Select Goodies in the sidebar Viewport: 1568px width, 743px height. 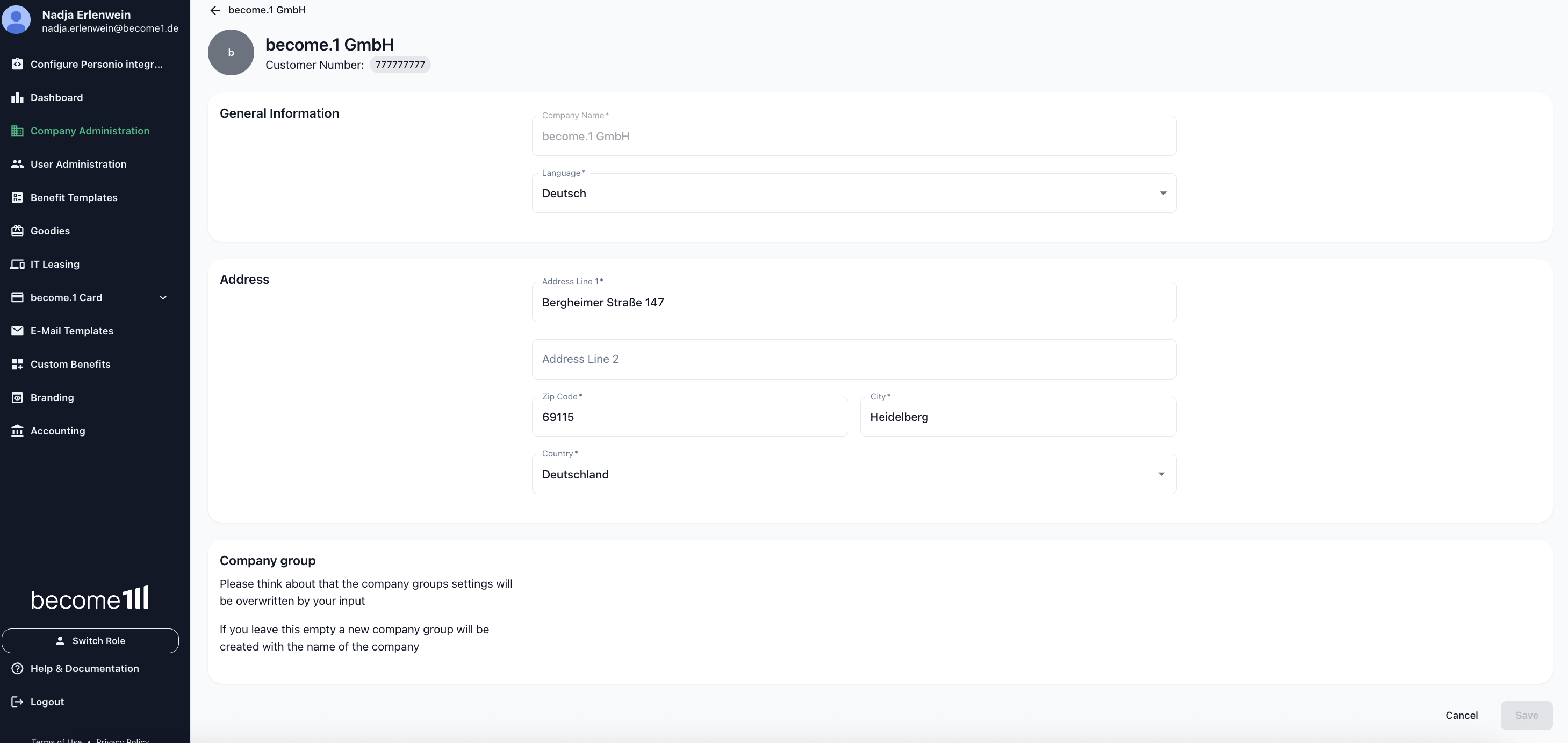tap(50, 231)
